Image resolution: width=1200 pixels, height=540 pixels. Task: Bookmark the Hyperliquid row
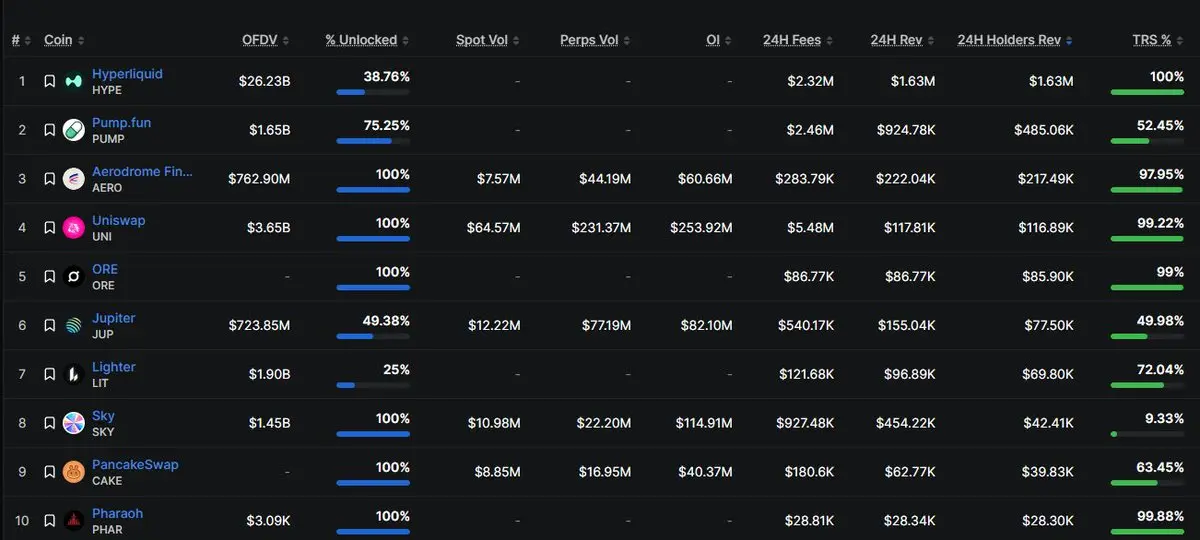[x=49, y=81]
